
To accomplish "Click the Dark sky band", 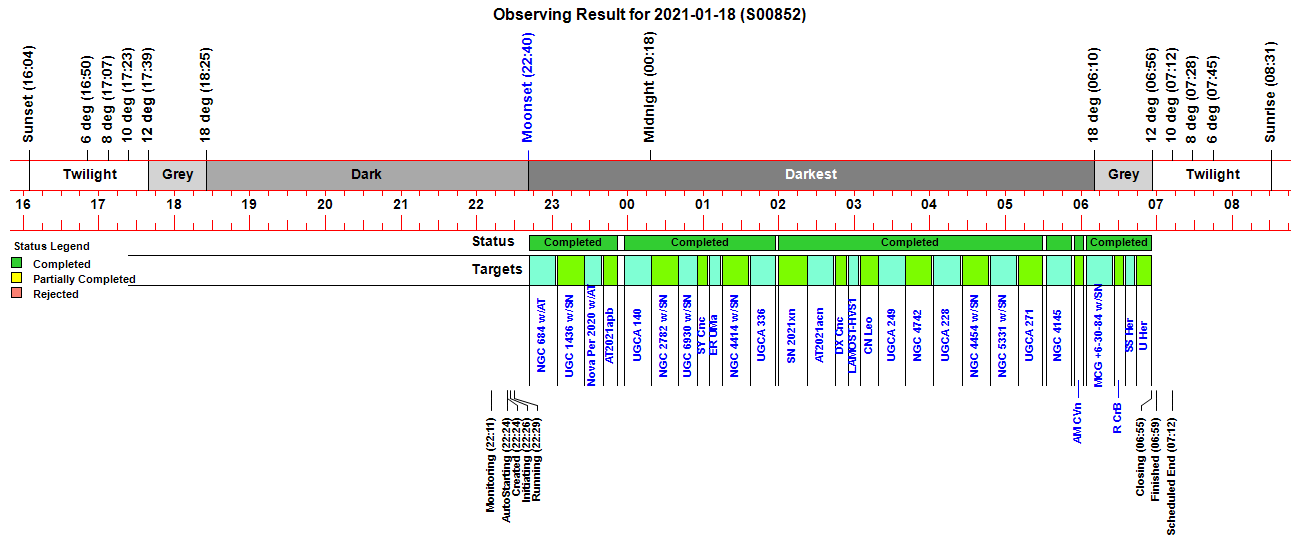I will [x=367, y=174].
